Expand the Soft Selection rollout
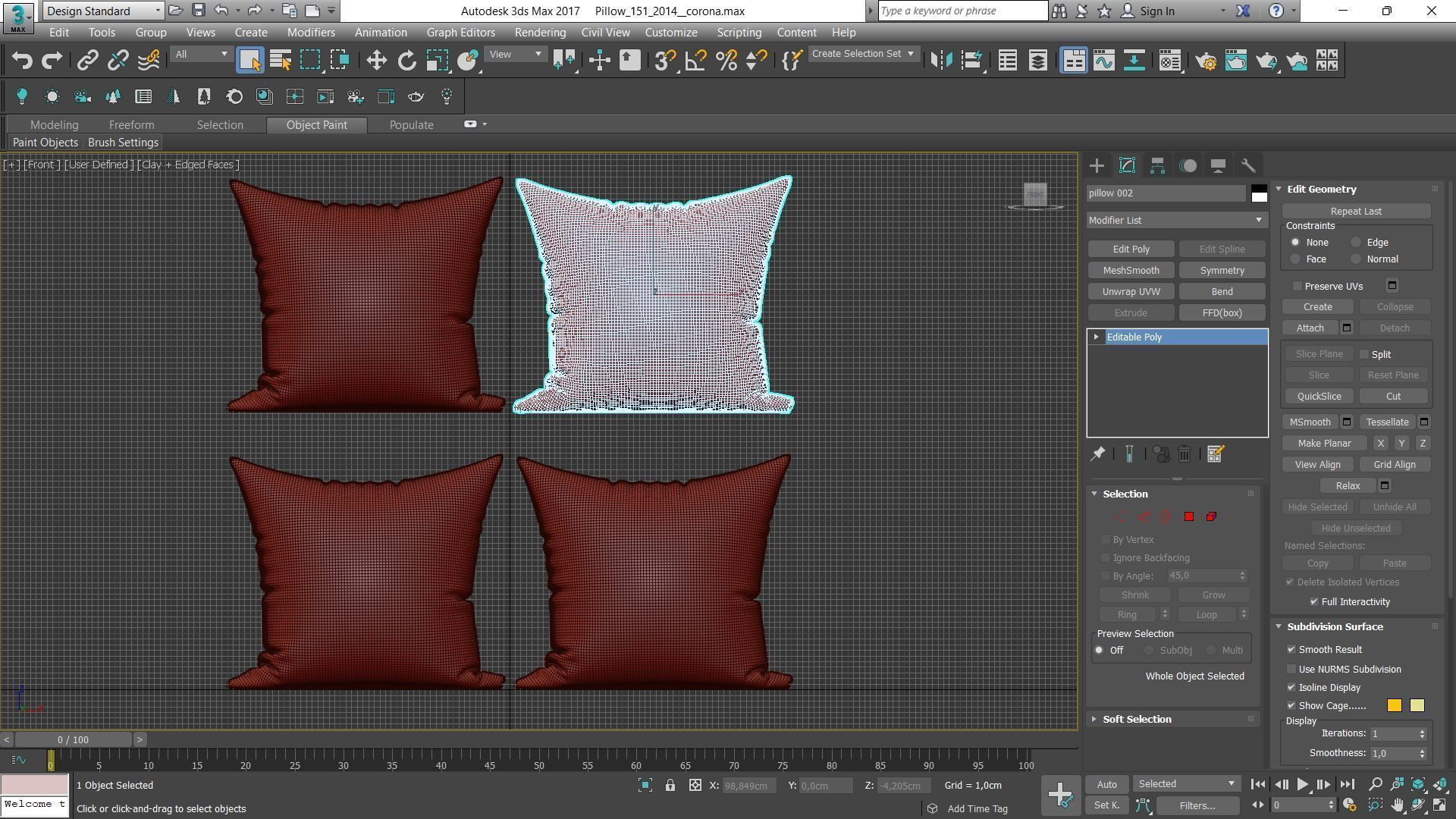1456x819 pixels. 1137,720
